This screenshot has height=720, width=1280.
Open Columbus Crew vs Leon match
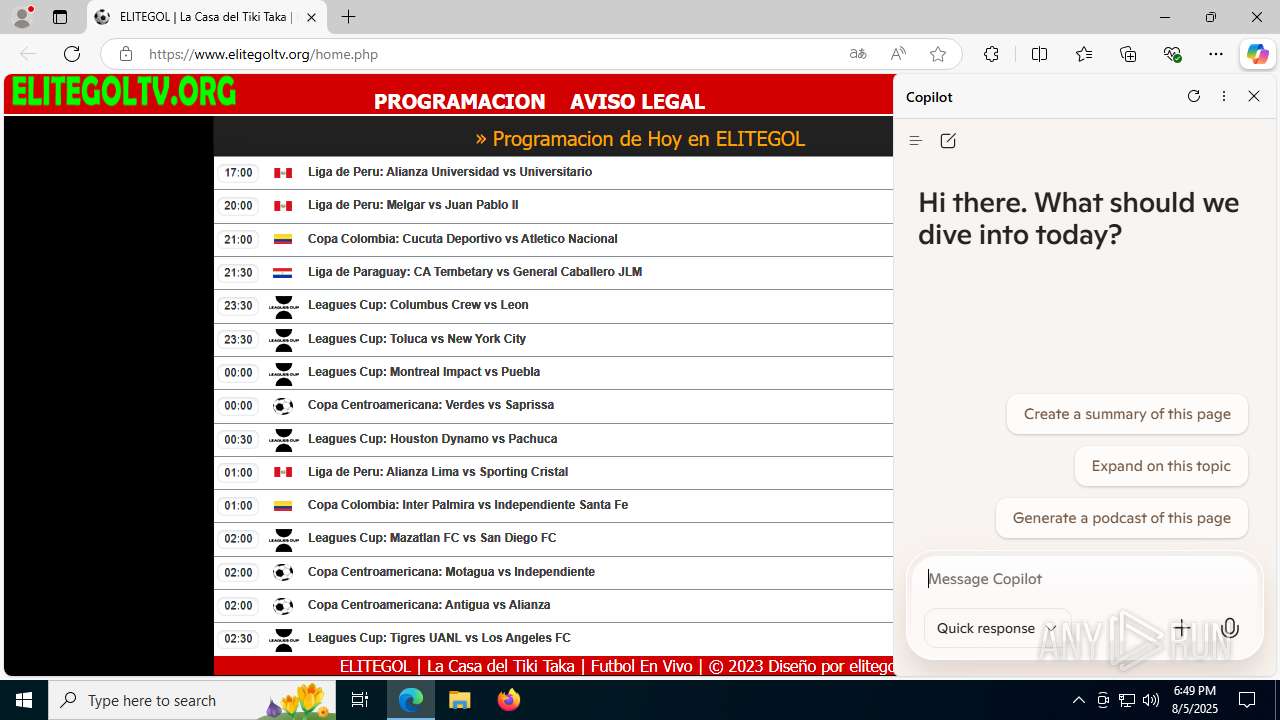[418, 305]
